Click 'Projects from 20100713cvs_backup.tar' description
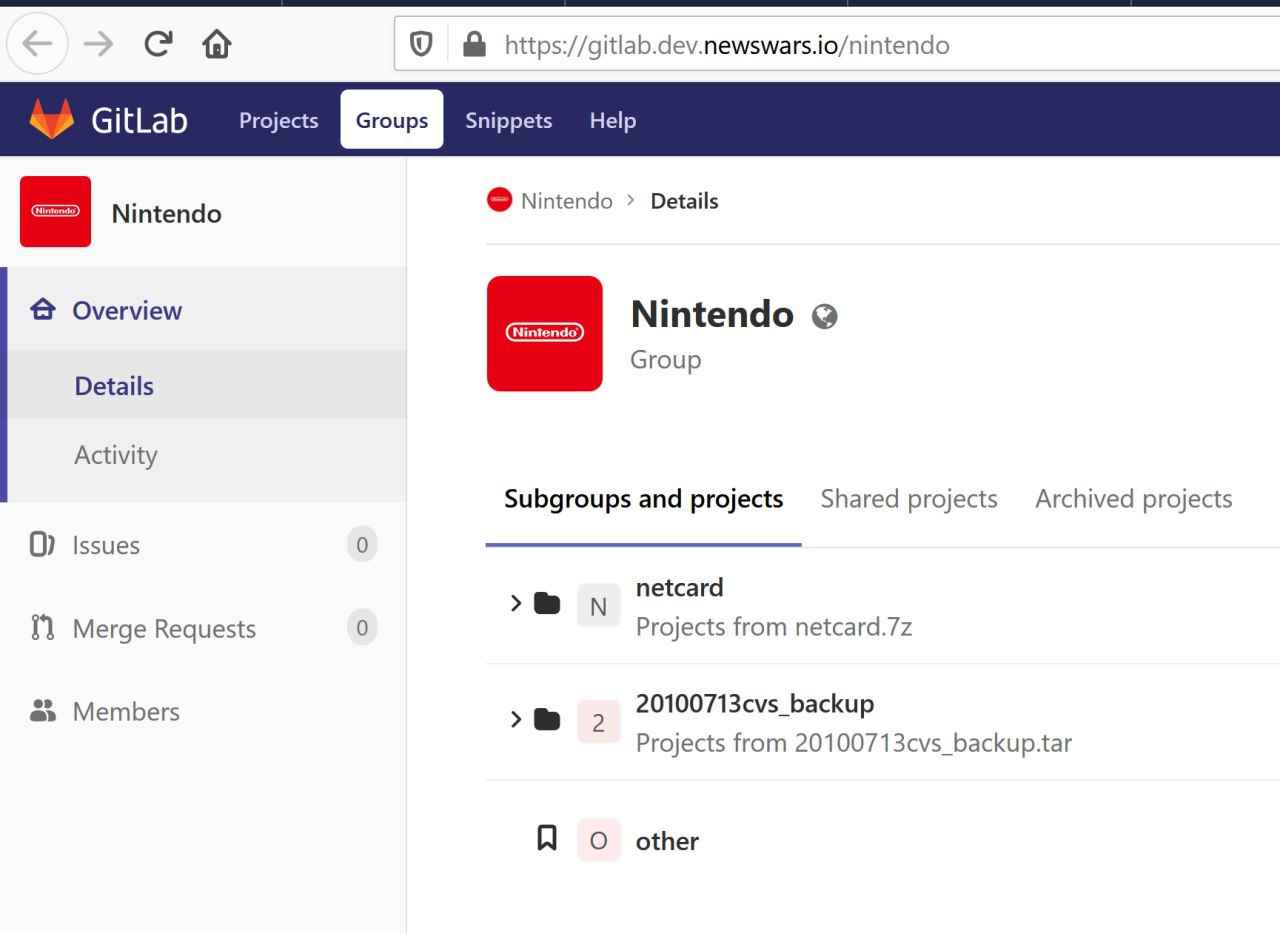Screen dimensions: 1280x933 click(x=854, y=743)
